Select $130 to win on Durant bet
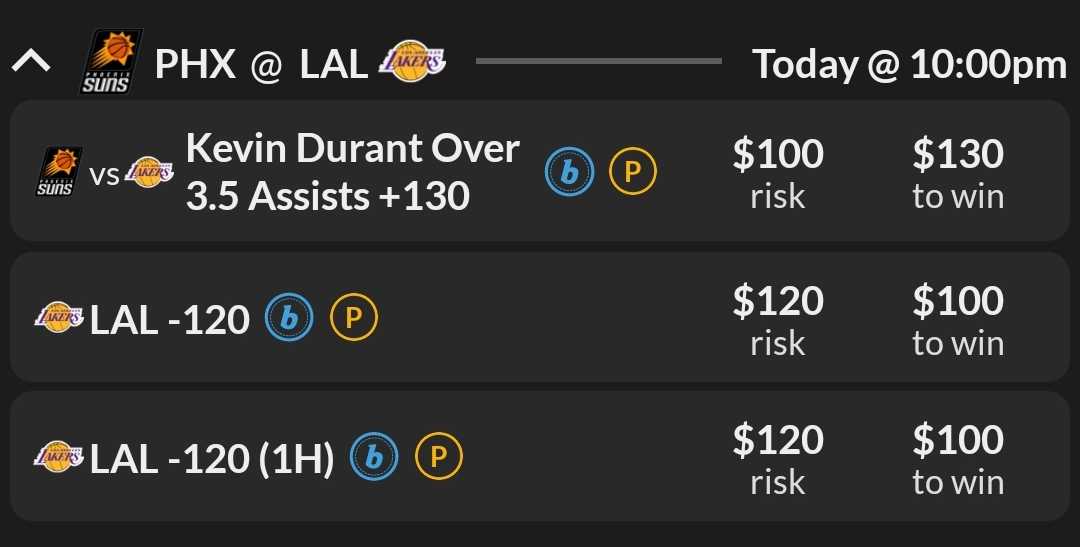The height and width of the screenshot is (547, 1080). coord(957,172)
